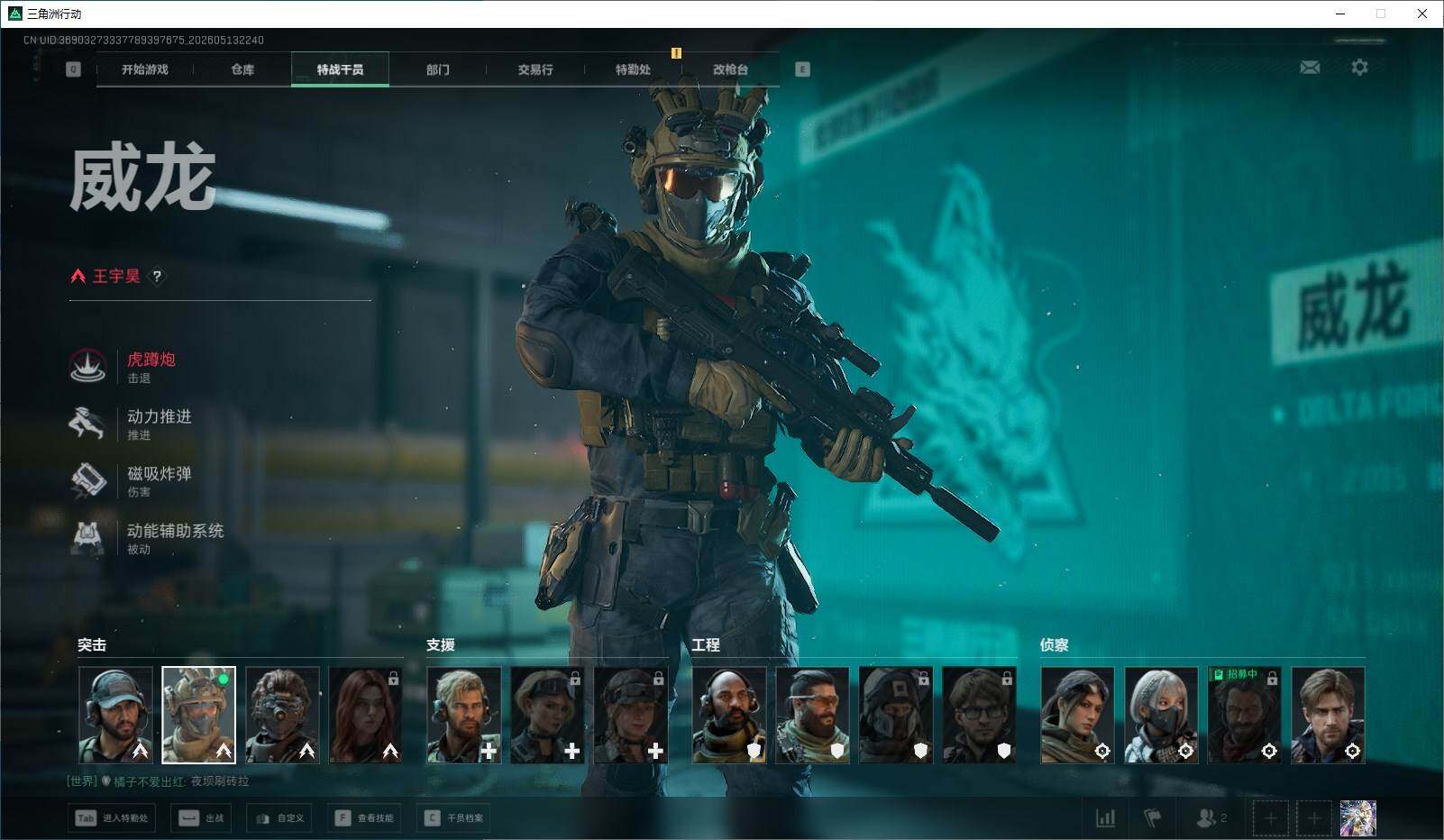Select the 磁吸炸弹 skill icon
The image size is (1444, 840).
88,479
